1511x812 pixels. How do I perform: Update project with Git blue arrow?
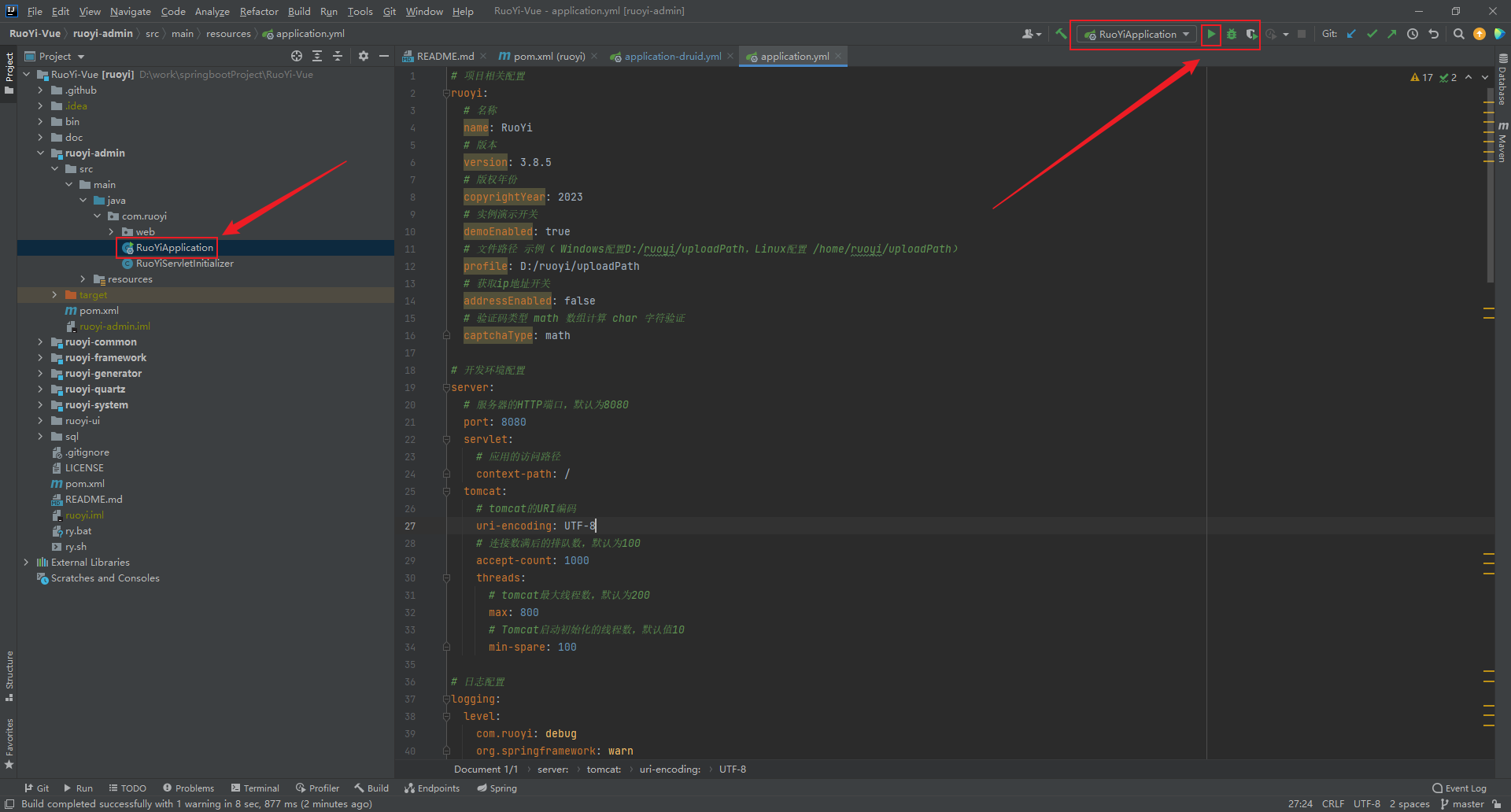tap(1351, 34)
